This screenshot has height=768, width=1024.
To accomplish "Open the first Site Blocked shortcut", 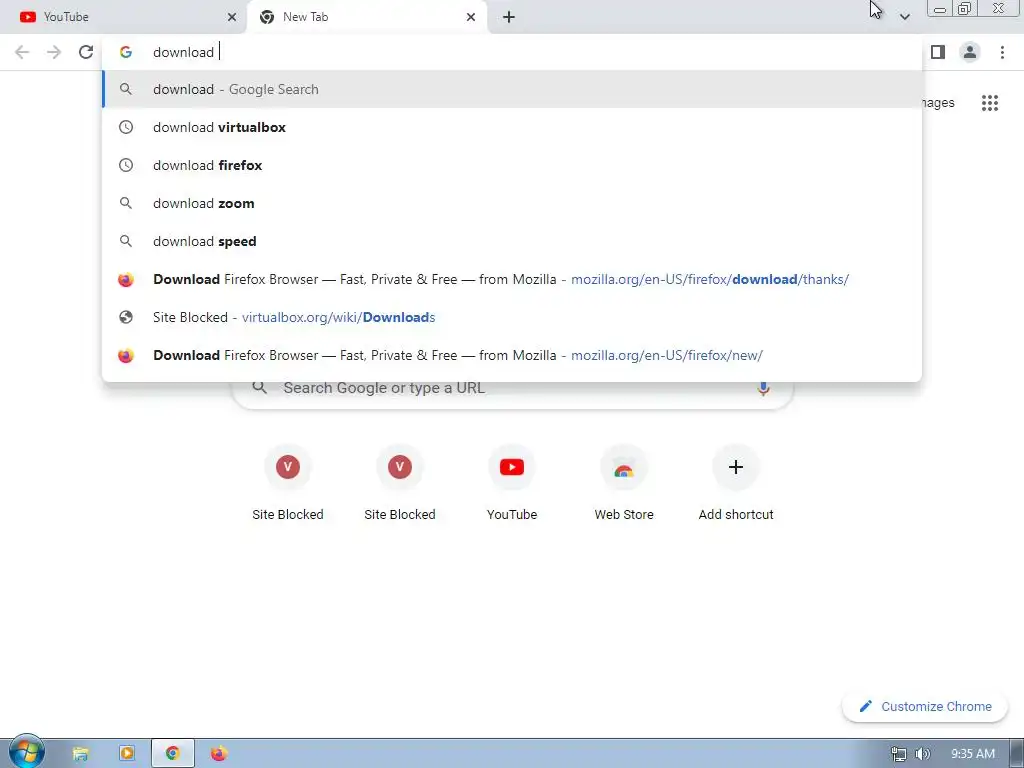I will tap(288, 482).
